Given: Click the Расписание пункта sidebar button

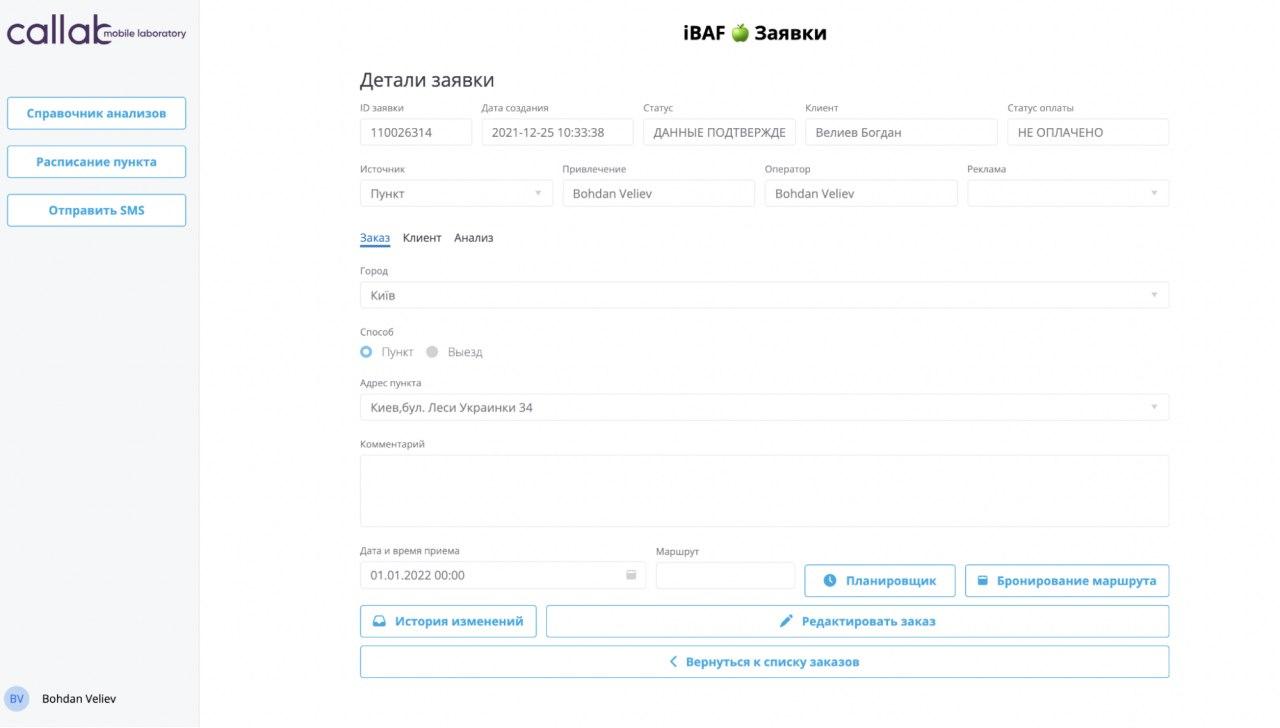Looking at the screenshot, I should pyautogui.click(x=96, y=162).
